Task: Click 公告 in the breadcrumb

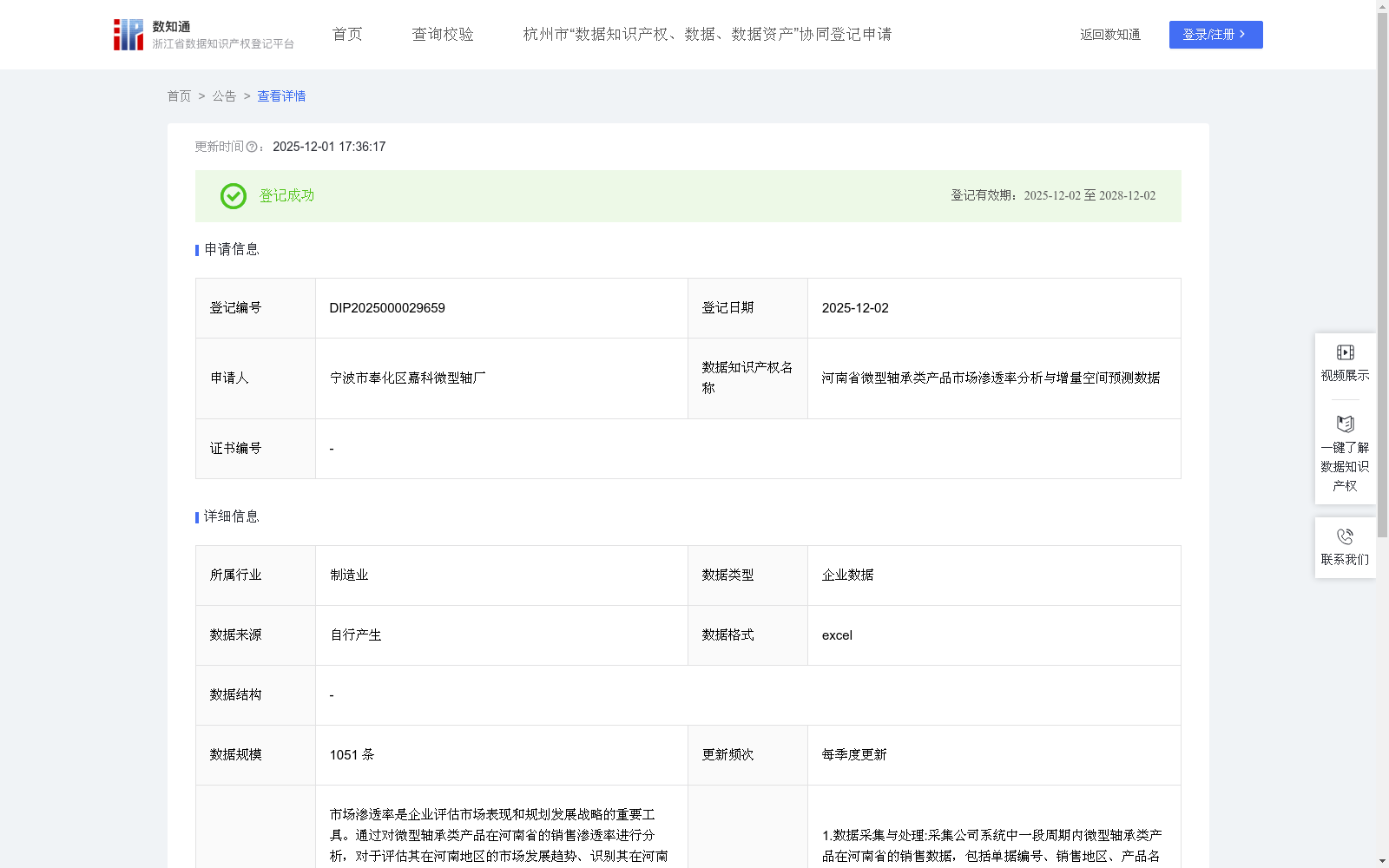Action: pos(224,96)
